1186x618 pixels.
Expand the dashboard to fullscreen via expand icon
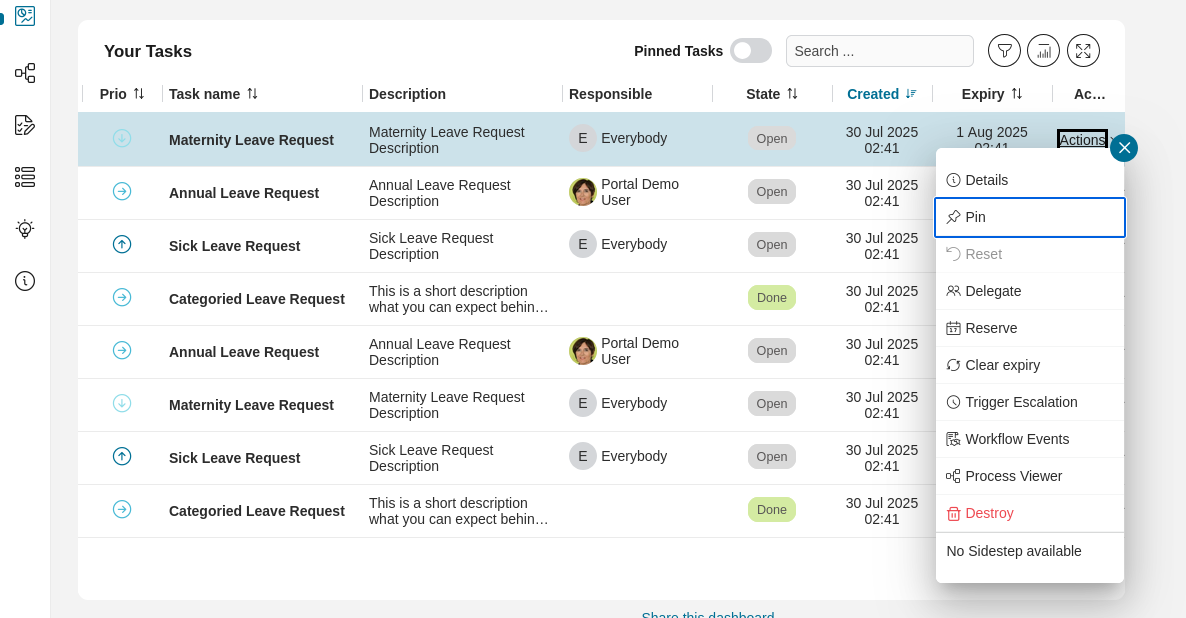pyautogui.click(x=1083, y=50)
